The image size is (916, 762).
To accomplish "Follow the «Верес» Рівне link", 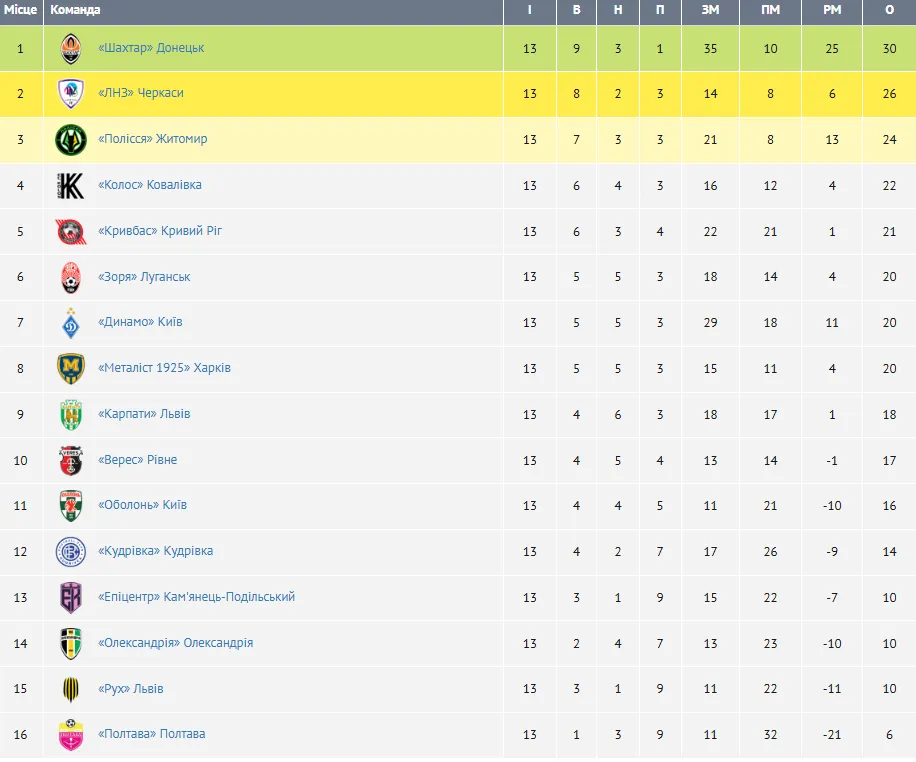I will (137, 460).
